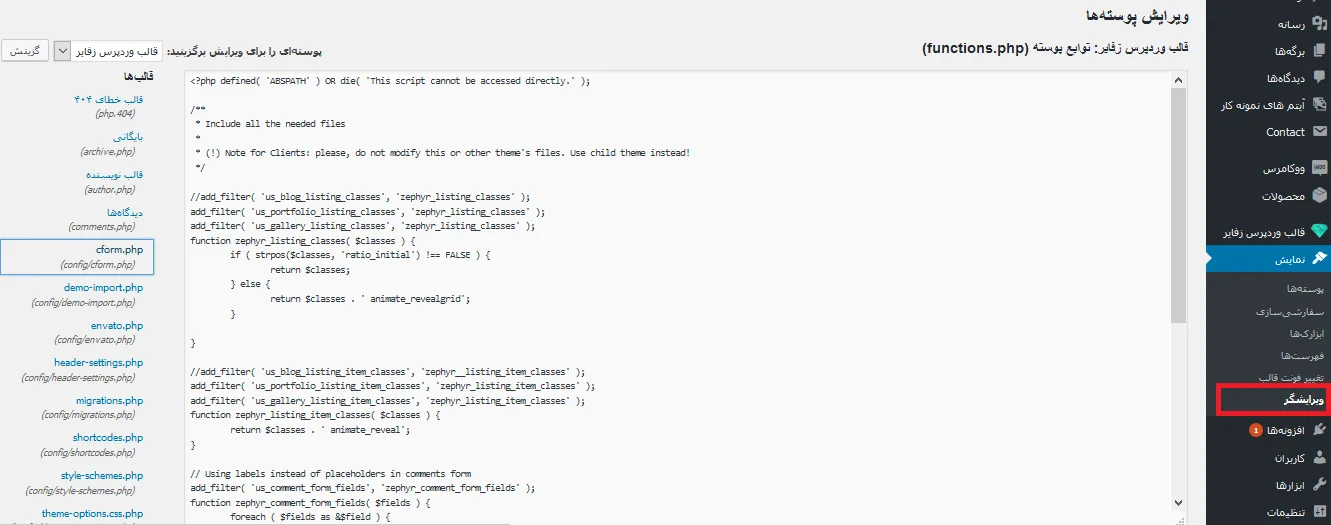
Task: Click the media (رسانه) menu label
Action: 1291,24
